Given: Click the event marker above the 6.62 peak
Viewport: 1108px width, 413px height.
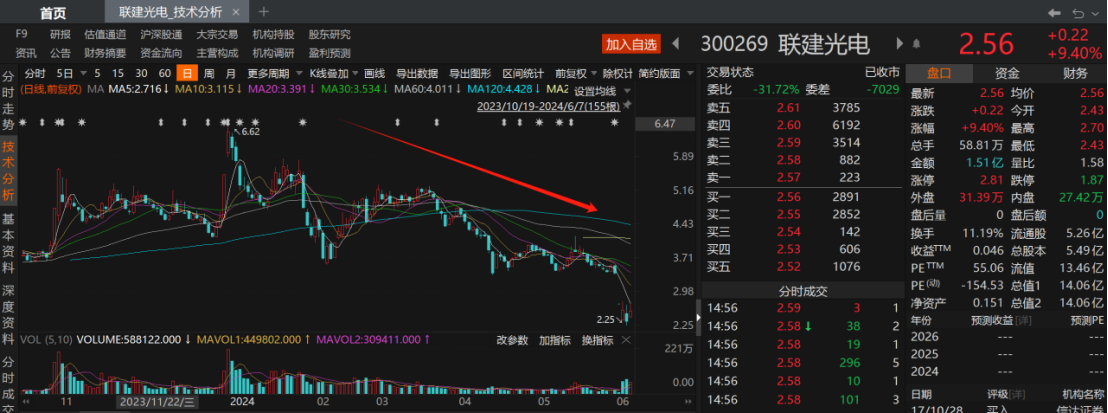Looking at the screenshot, I should click(x=227, y=122).
